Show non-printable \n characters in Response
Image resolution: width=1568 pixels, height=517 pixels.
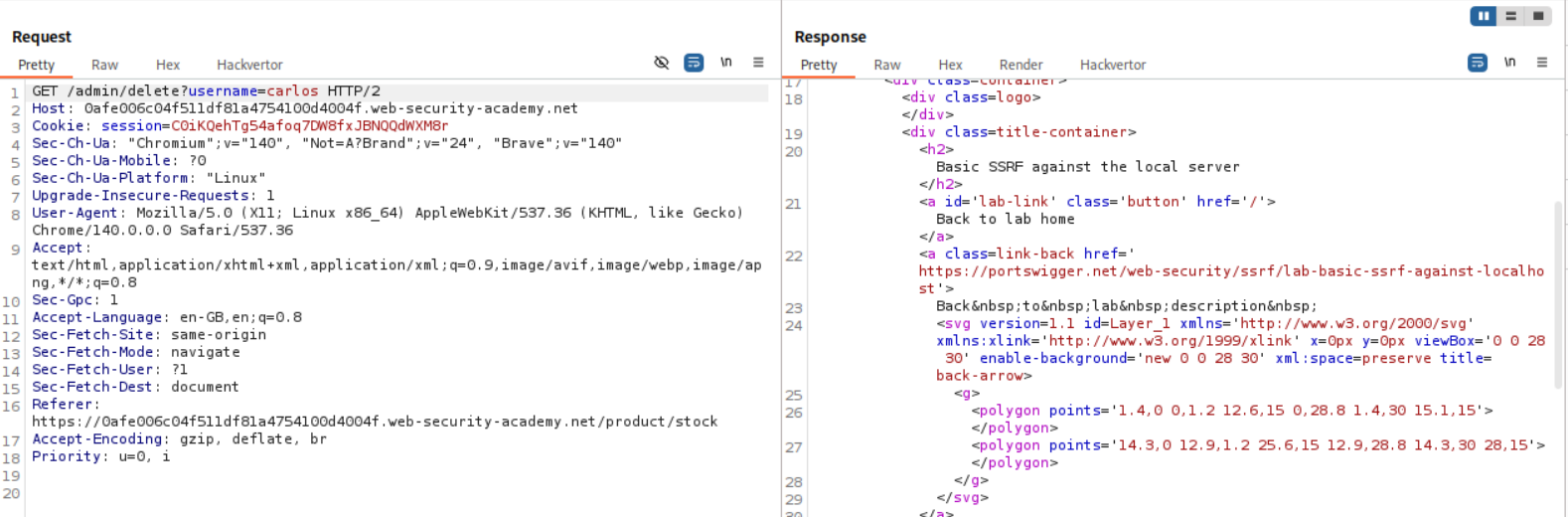1509,63
